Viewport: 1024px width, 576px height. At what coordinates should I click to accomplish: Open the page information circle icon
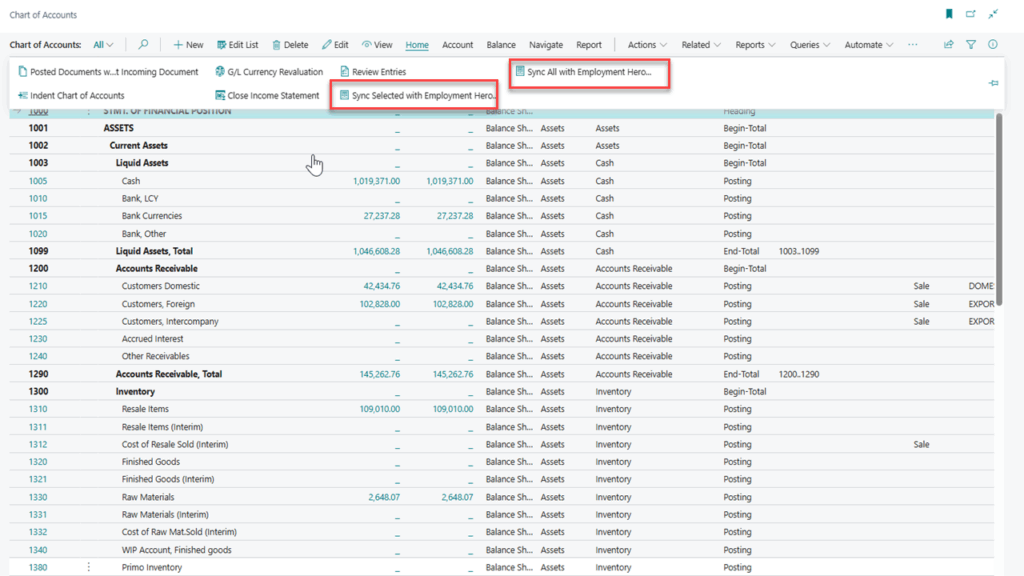[993, 44]
